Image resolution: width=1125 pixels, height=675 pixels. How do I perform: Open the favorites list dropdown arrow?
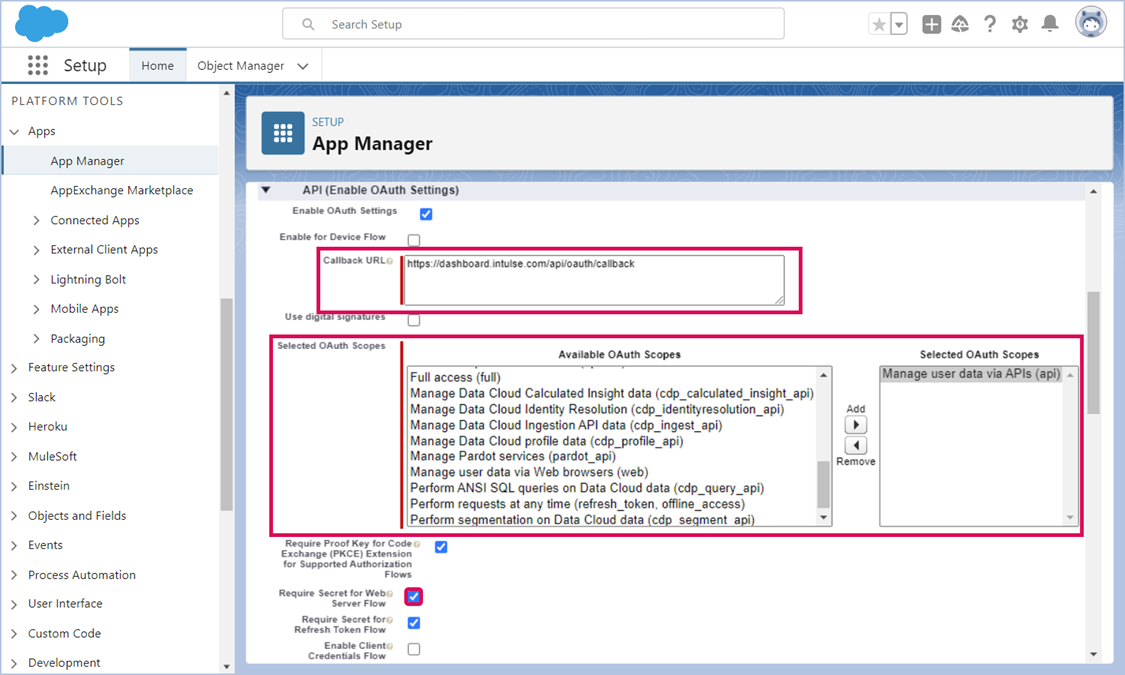point(899,24)
